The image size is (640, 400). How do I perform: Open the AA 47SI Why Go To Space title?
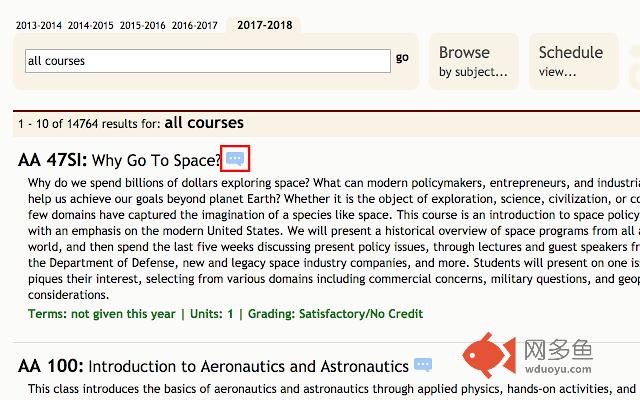120,160
